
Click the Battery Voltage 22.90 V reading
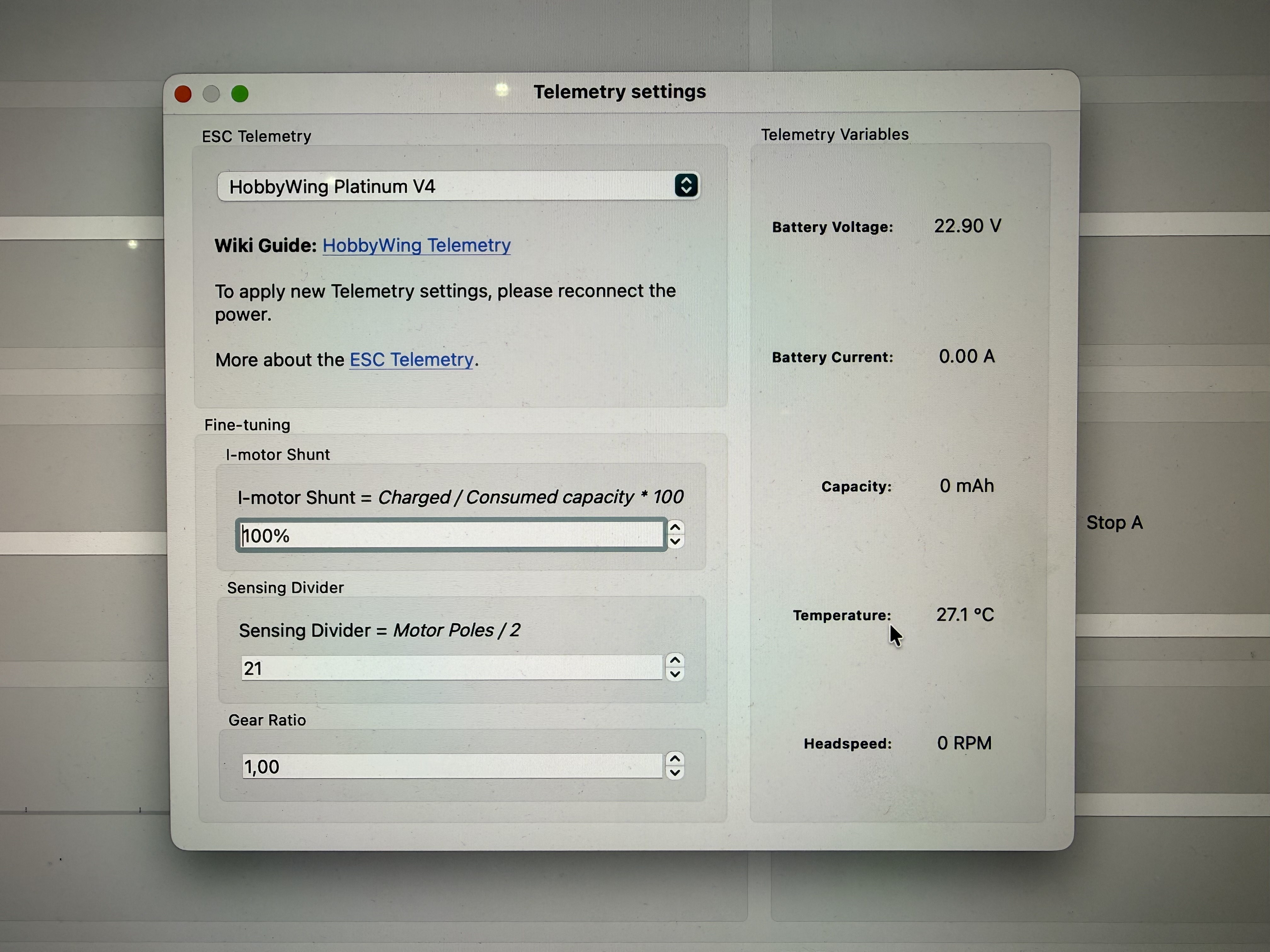pyautogui.click(x=967, y=226)
